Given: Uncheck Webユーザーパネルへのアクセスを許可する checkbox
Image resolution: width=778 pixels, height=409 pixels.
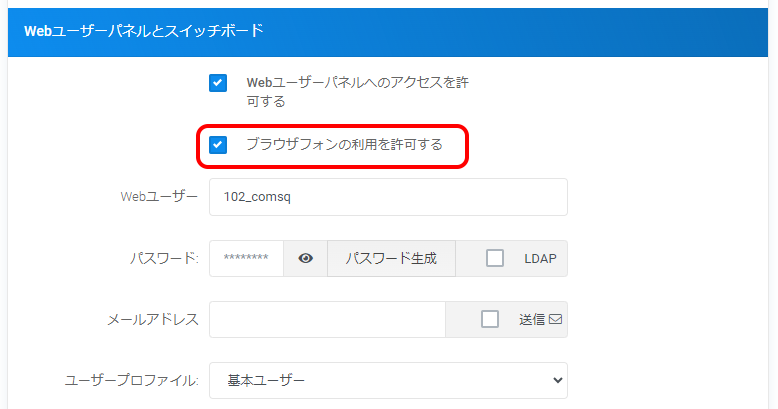Looking at the screenshot, I should 218,83.
